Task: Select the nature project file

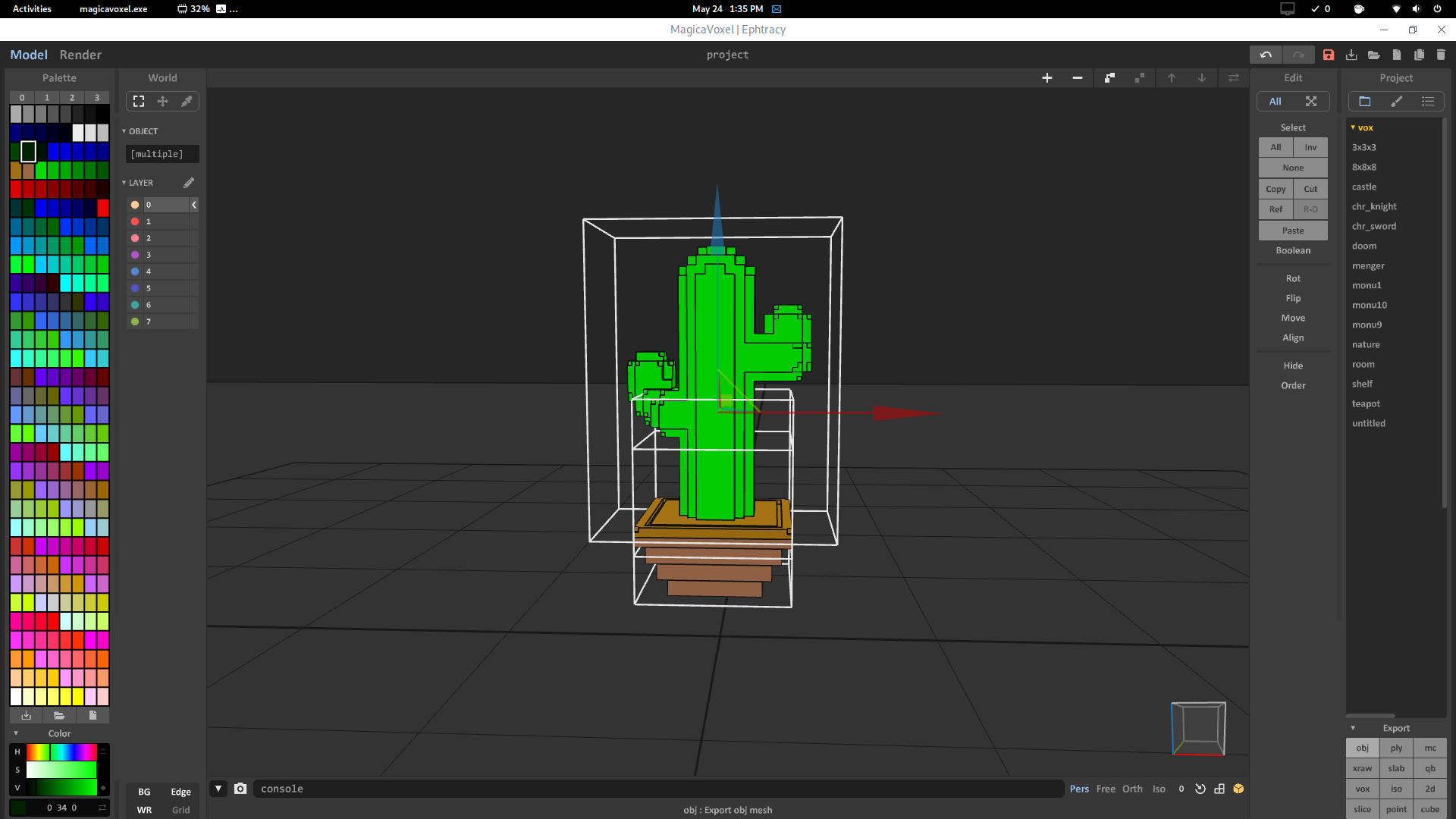Action: click(x=1366, y=344)
